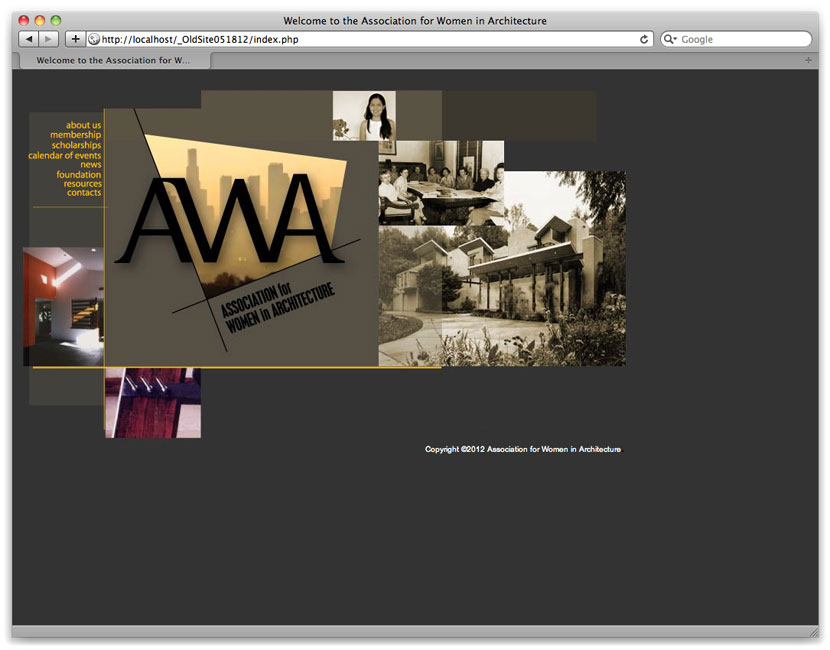
Task: Open the 'about us' link
Action: click(83, 125)
